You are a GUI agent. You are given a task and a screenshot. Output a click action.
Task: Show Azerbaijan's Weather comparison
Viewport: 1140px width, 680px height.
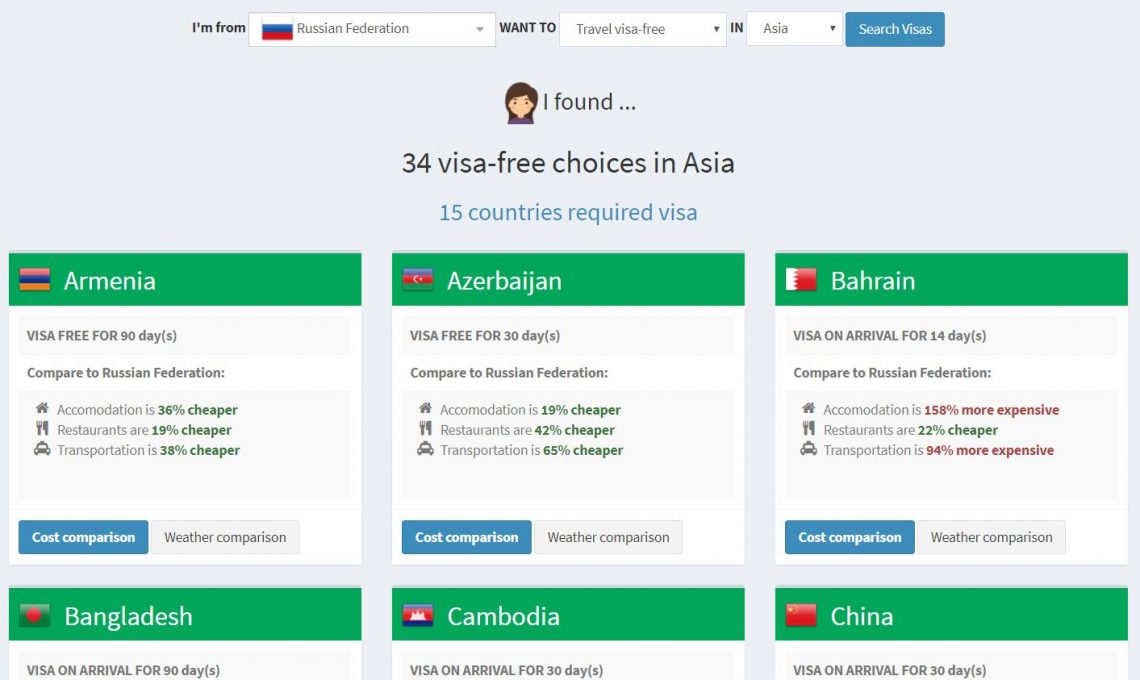click(x=608, y=537)
